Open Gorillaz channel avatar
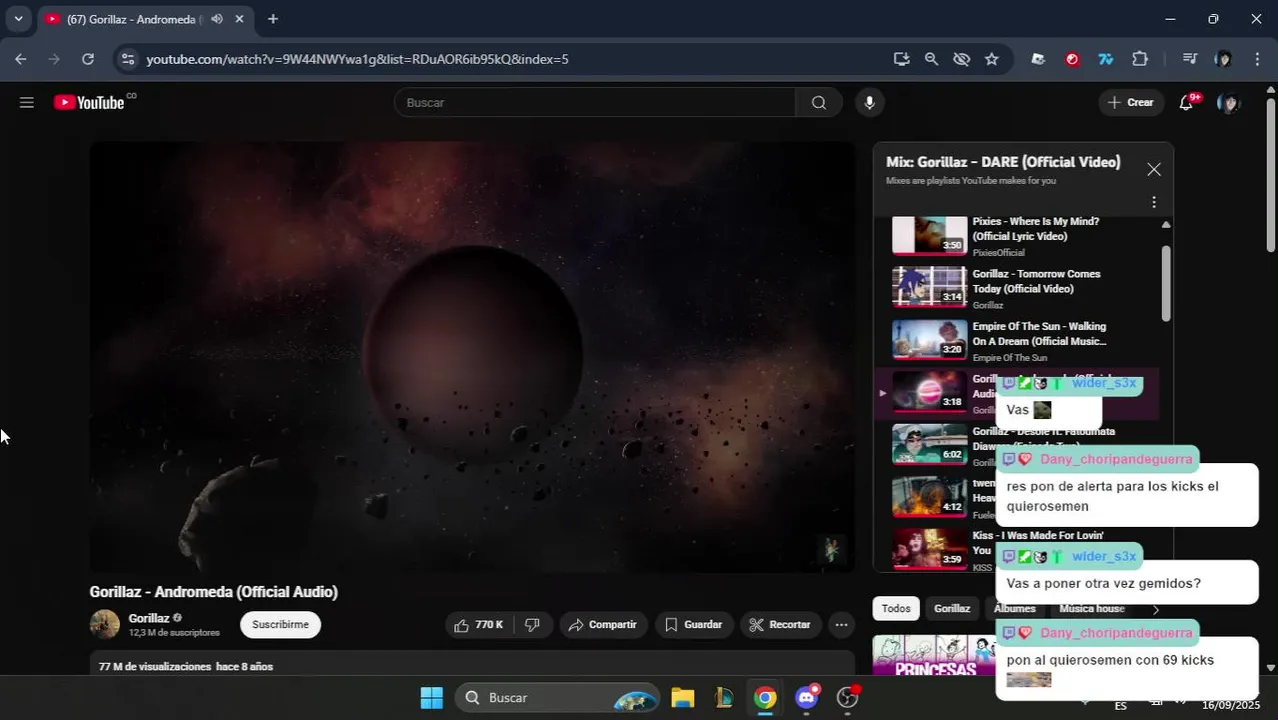1278x720 pixels. coord(105,624)
